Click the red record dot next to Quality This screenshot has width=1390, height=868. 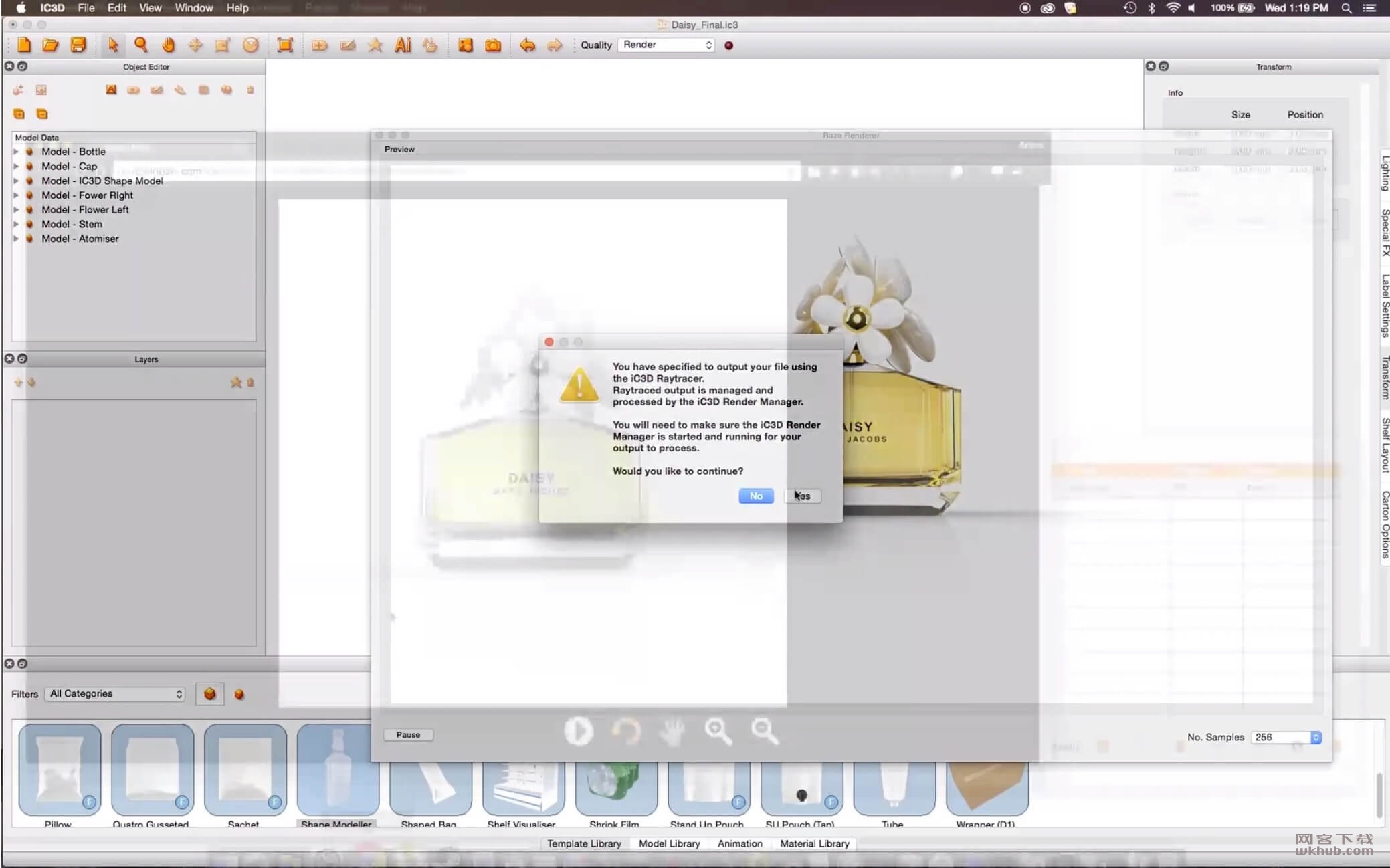(x=729, y=45)
